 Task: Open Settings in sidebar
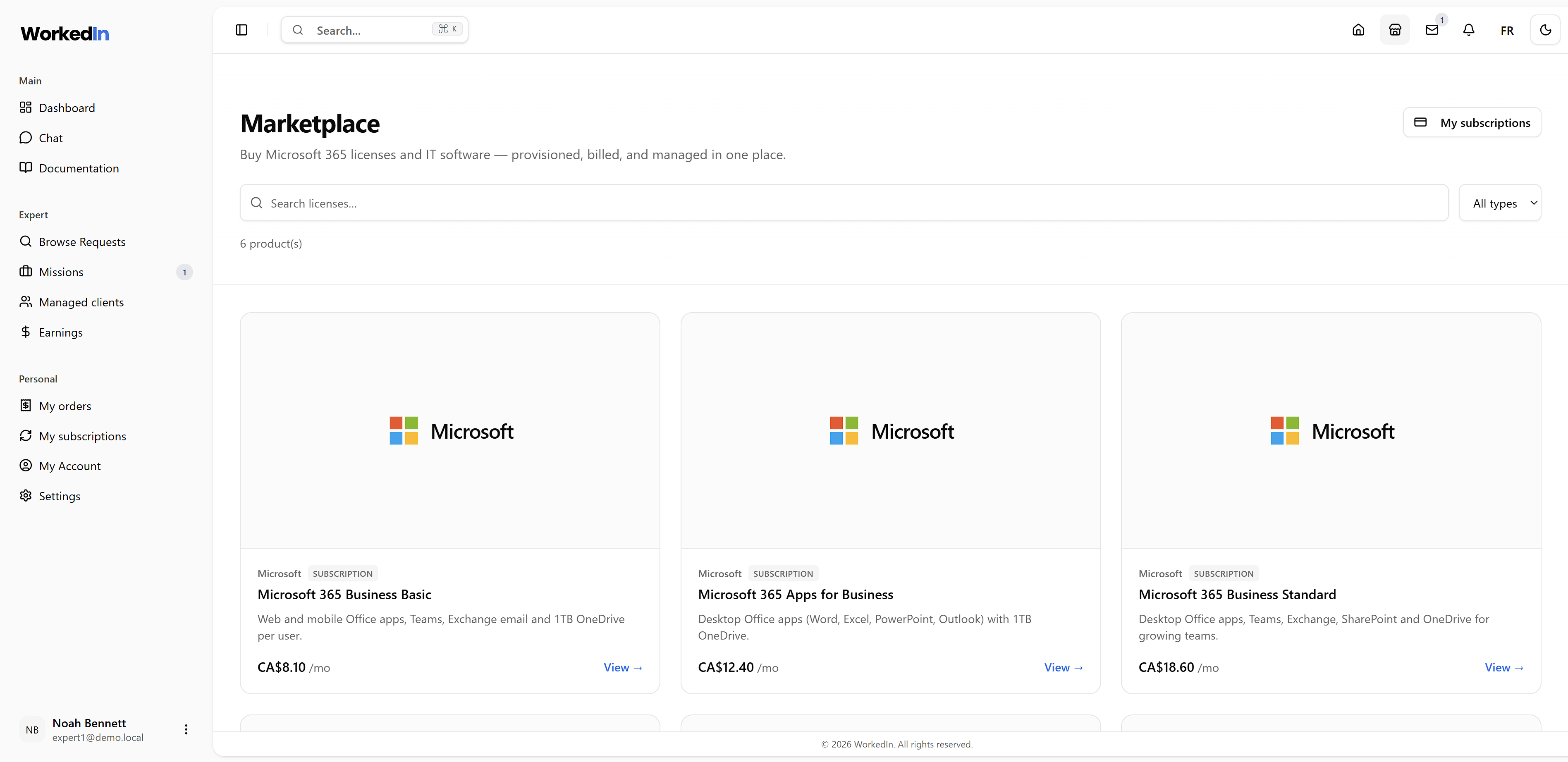(x=106, y=496)
